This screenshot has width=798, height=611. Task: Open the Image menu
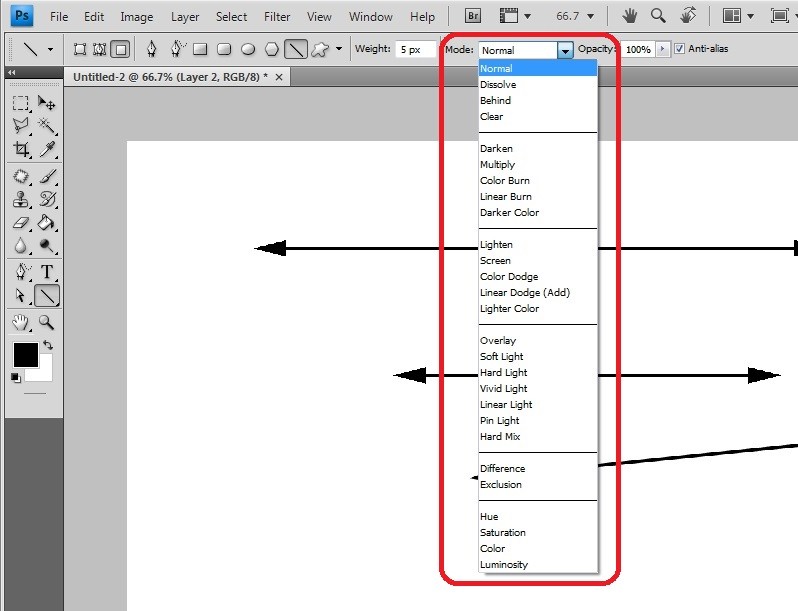pyautogui.click(x=136, y=17)
